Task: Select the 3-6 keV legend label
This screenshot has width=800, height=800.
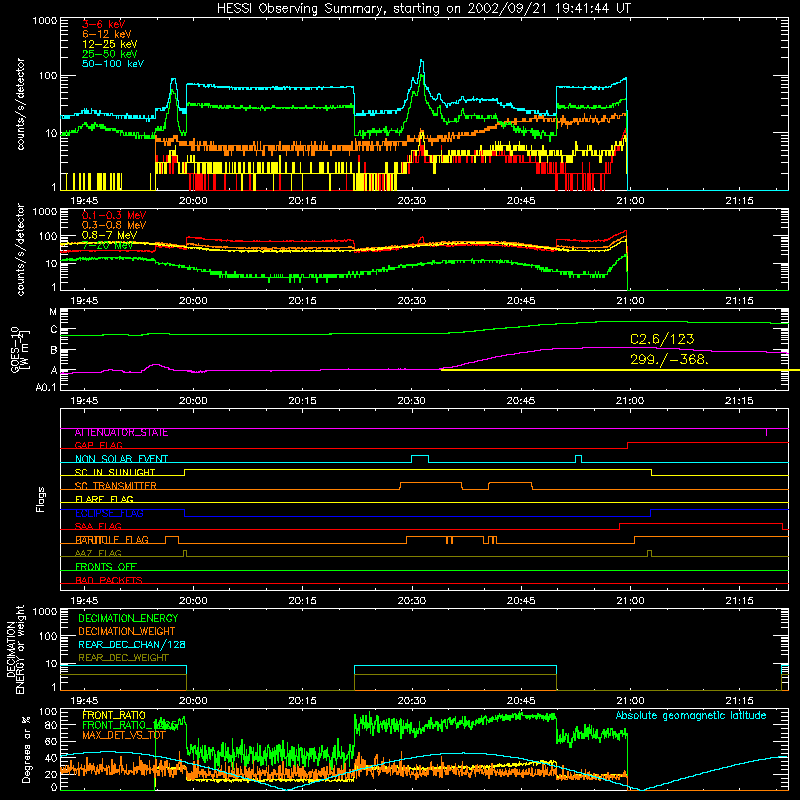Action: pyautogui.click(x=104, y=24)
